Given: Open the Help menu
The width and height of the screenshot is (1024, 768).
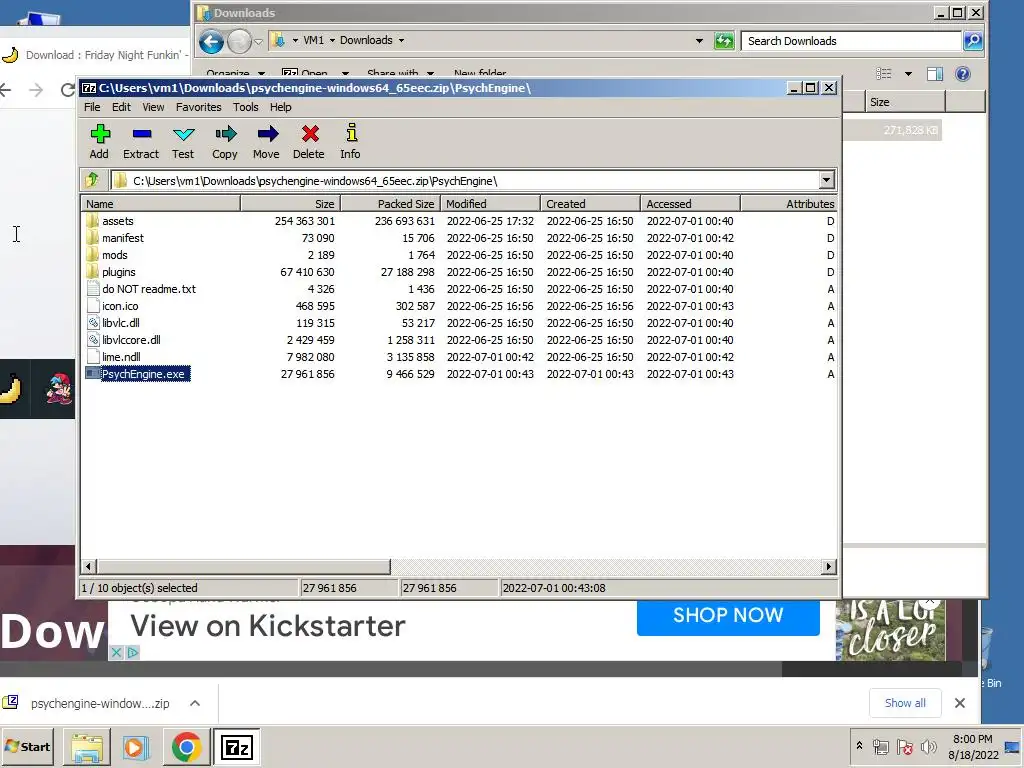Looking at the screenshot, I should click(x=280, y=107).
